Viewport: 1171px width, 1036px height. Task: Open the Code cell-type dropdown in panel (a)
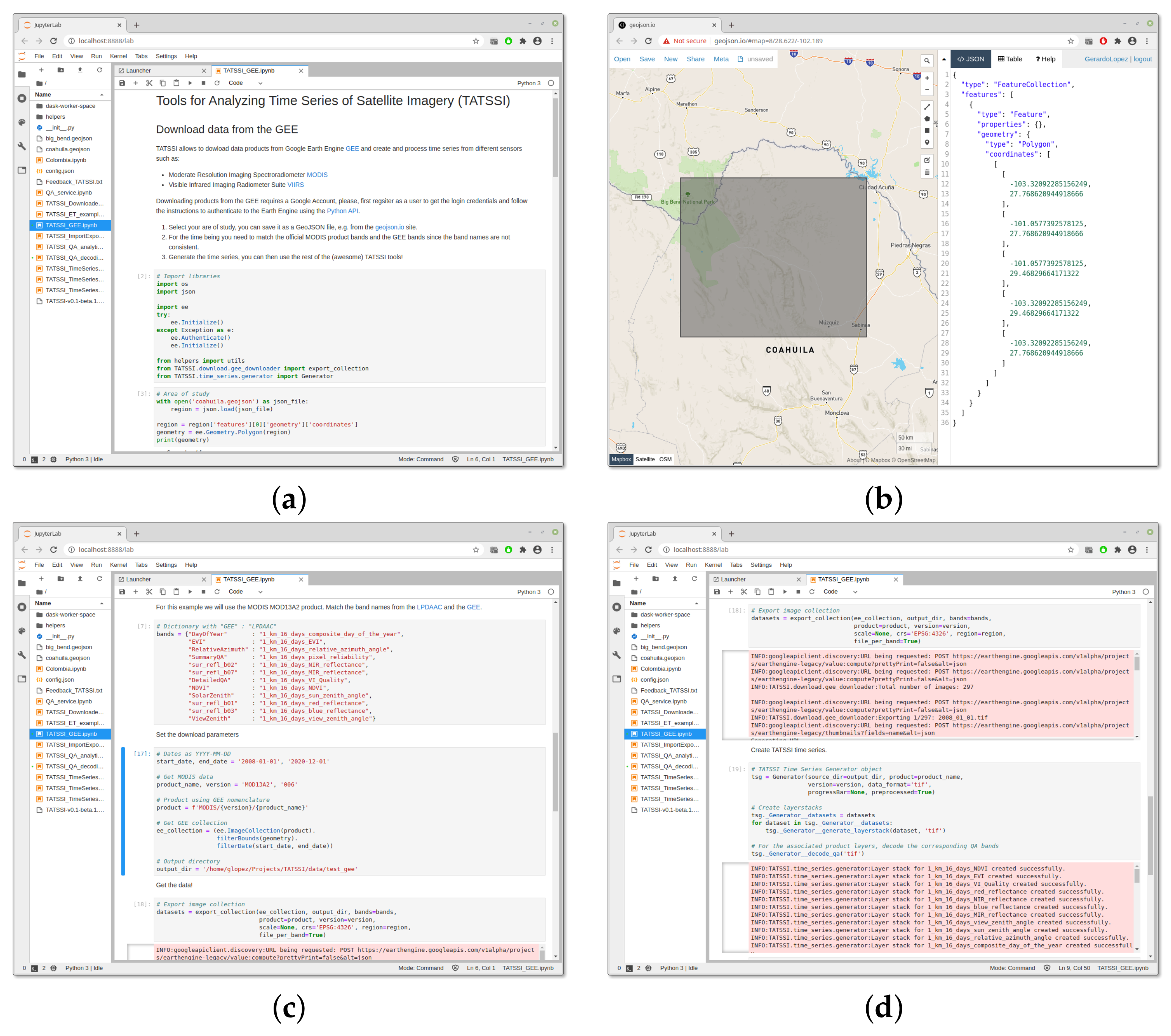245,83
